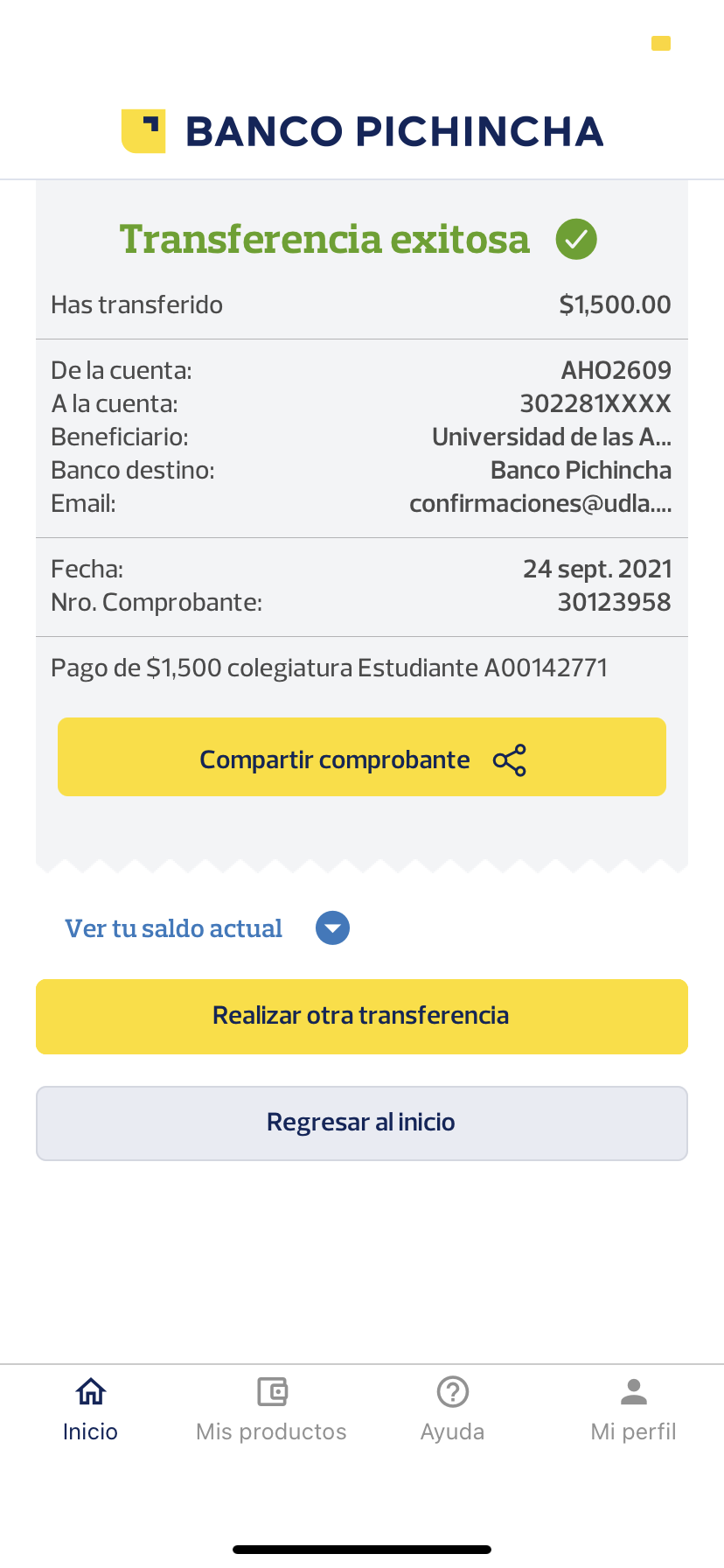The width and height of the screenshot is (724, 1568).
Task: Tap the Inicio home icon
Action: [x=91, y=1391]
